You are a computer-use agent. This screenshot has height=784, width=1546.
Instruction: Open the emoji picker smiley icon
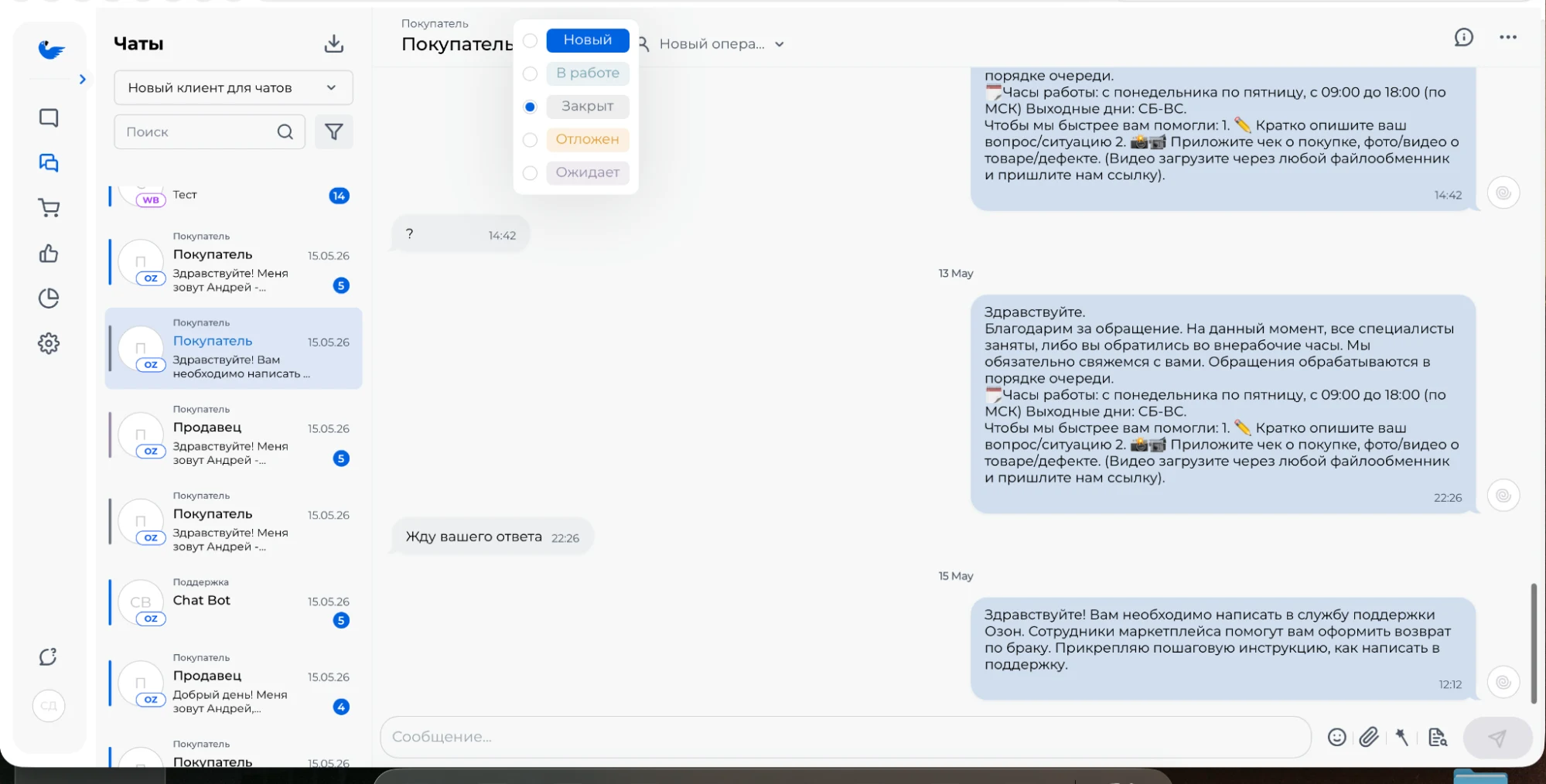click(x=1336, y=738)
